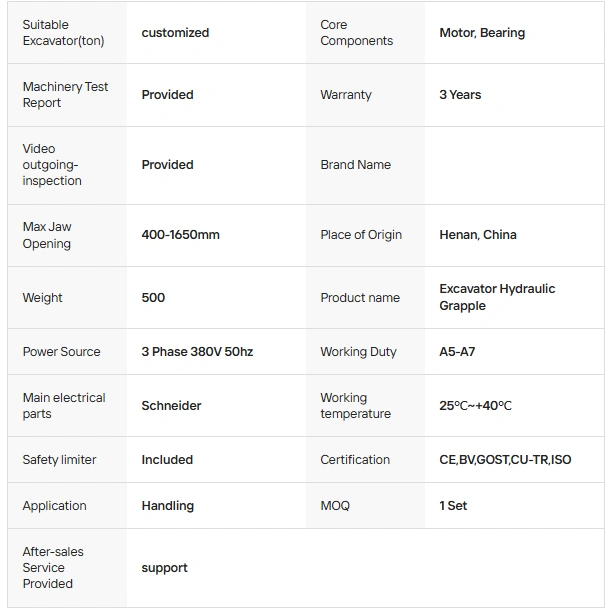Select the weight value '500'
The height and width of the screenshot is (613, 610).
coord(153,298)
